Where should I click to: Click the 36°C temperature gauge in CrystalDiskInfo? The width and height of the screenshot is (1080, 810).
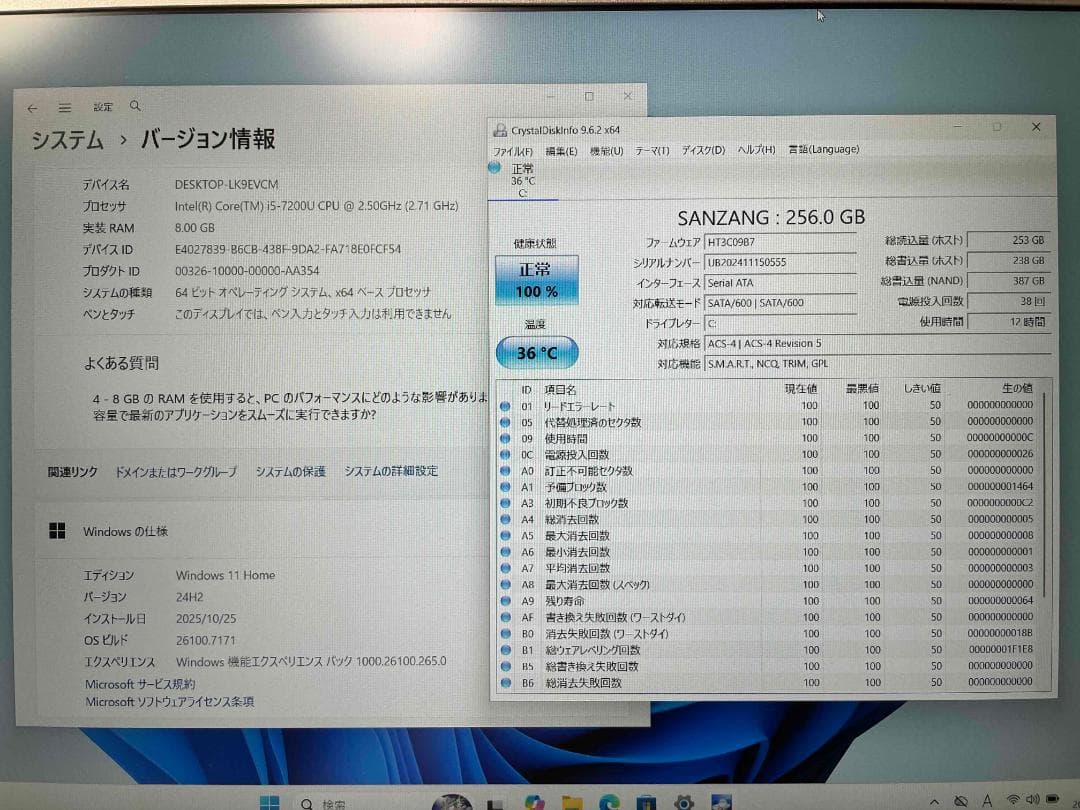[x=537, y=352]
